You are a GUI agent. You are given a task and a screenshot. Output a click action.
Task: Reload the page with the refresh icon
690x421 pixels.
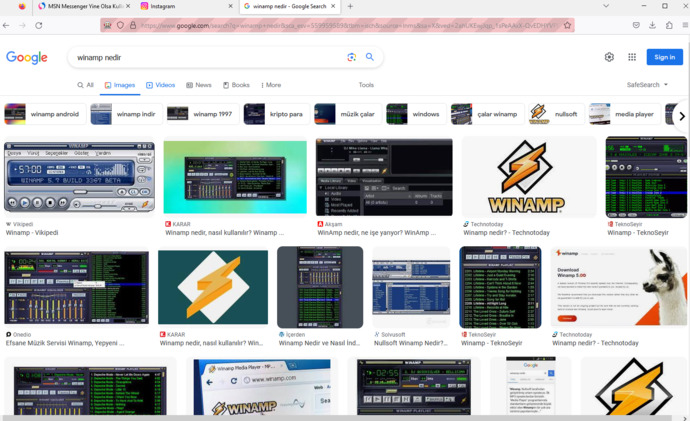[x=39, y=26]
